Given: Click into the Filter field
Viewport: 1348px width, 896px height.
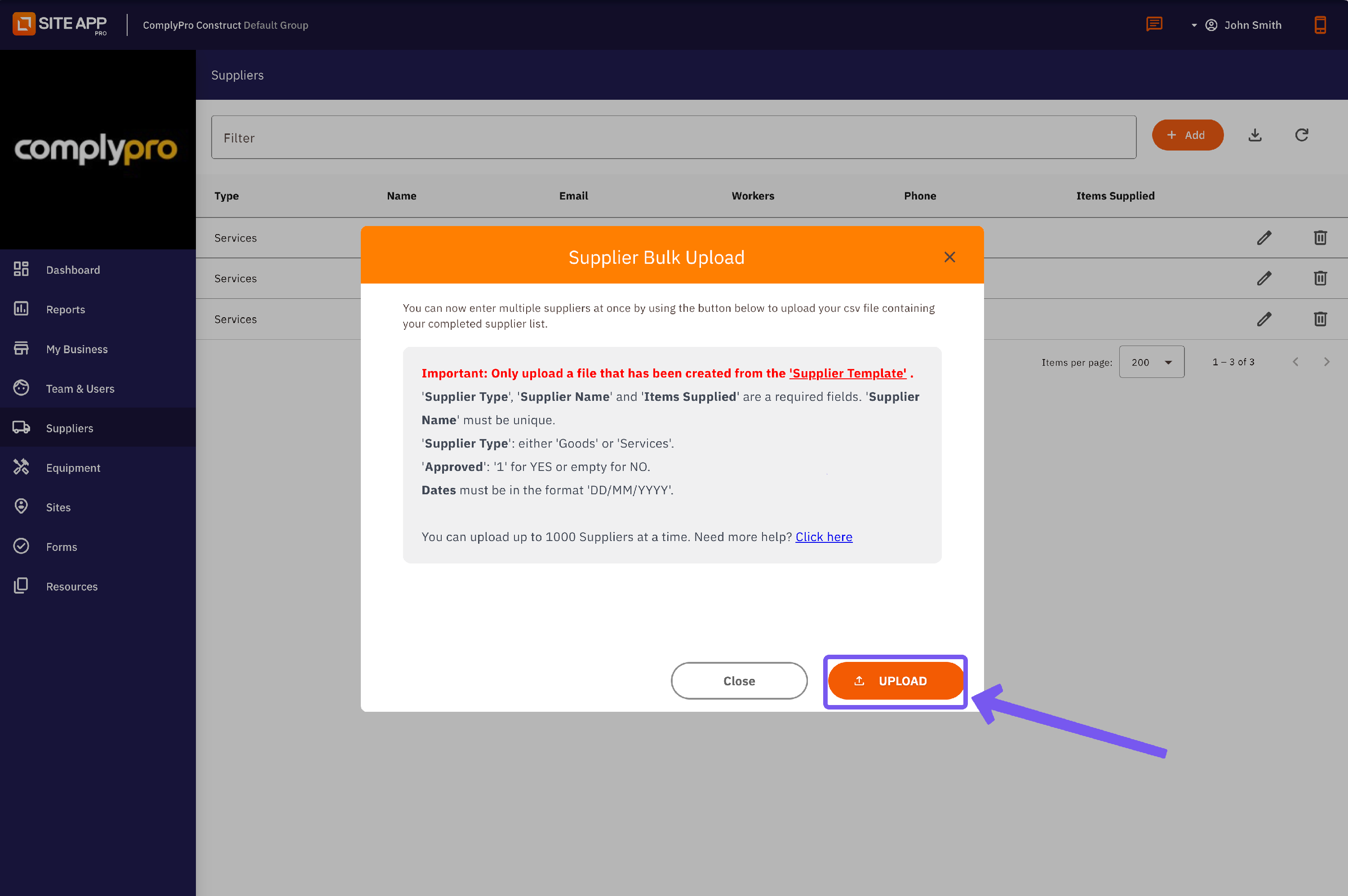Looking at the screenshot, I should [673, 138].
